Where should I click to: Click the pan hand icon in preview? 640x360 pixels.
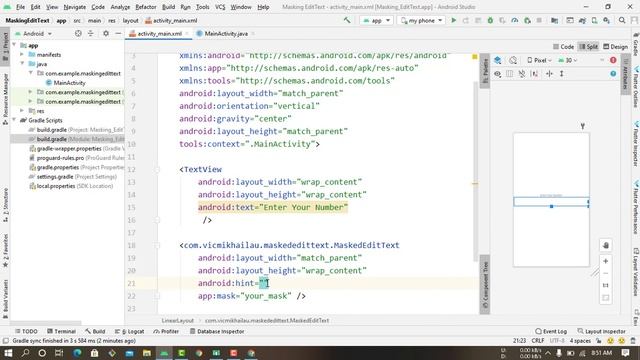click(x=606, y=245)
